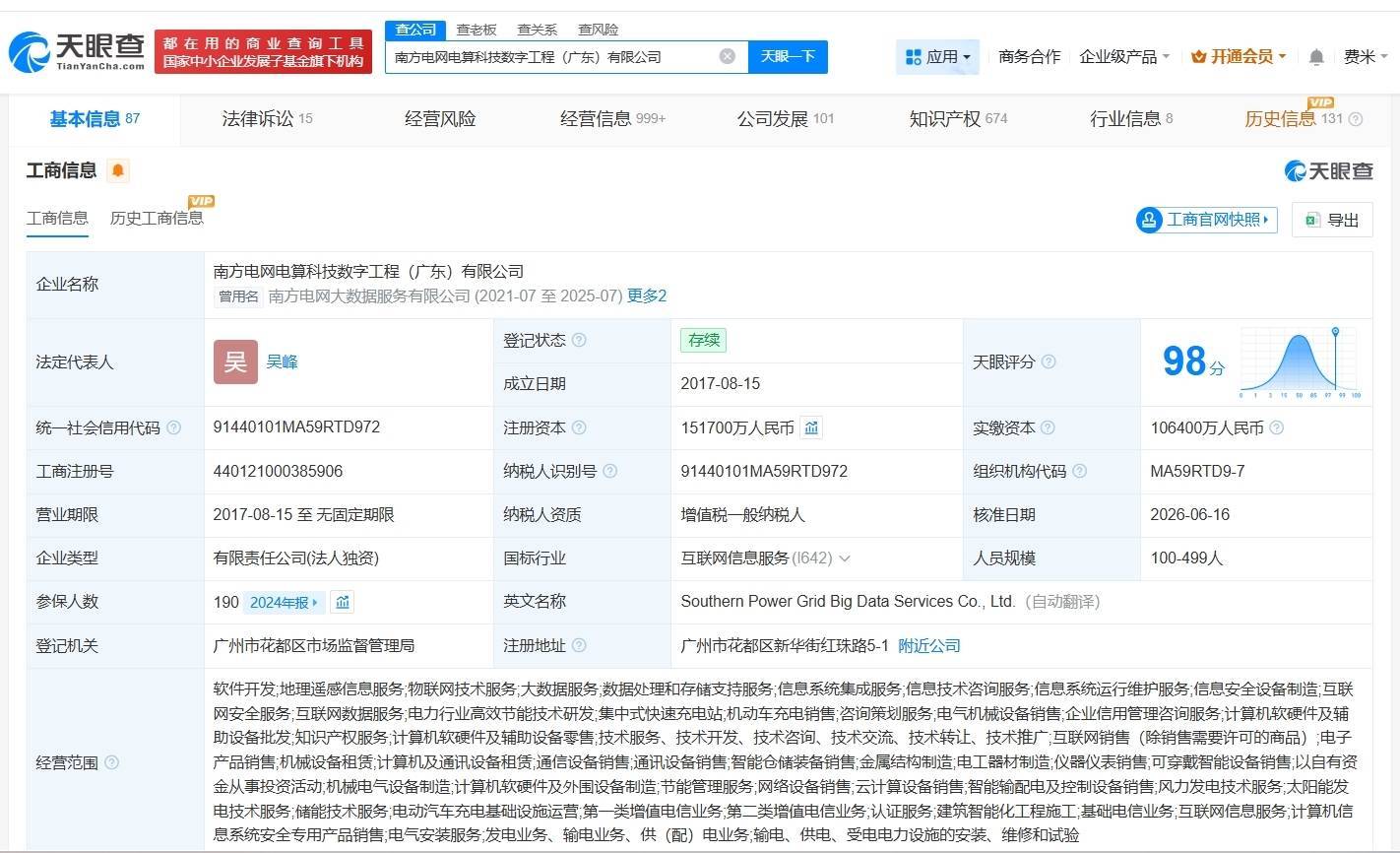Expand the 应用 dropdown
The width and height of the screenshot is (1400, 853).
937,57
